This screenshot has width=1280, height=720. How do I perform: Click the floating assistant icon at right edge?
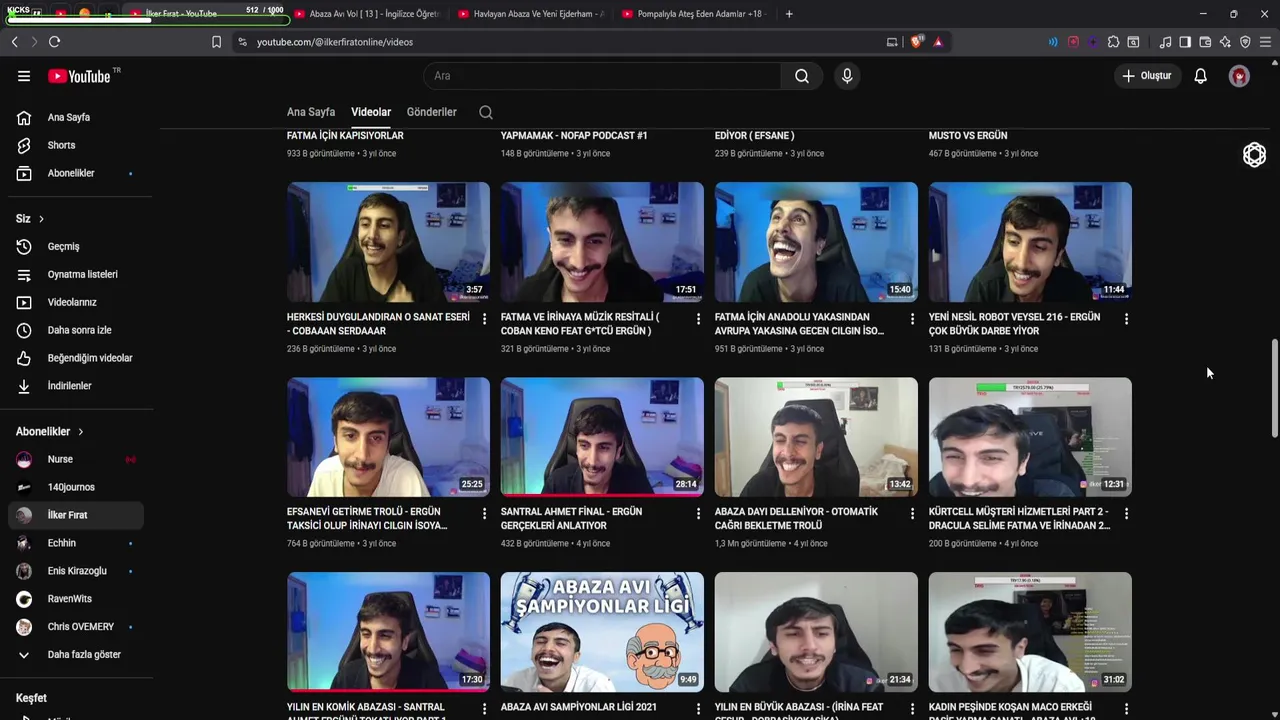pyautogui.click(x=1254, y=155)
